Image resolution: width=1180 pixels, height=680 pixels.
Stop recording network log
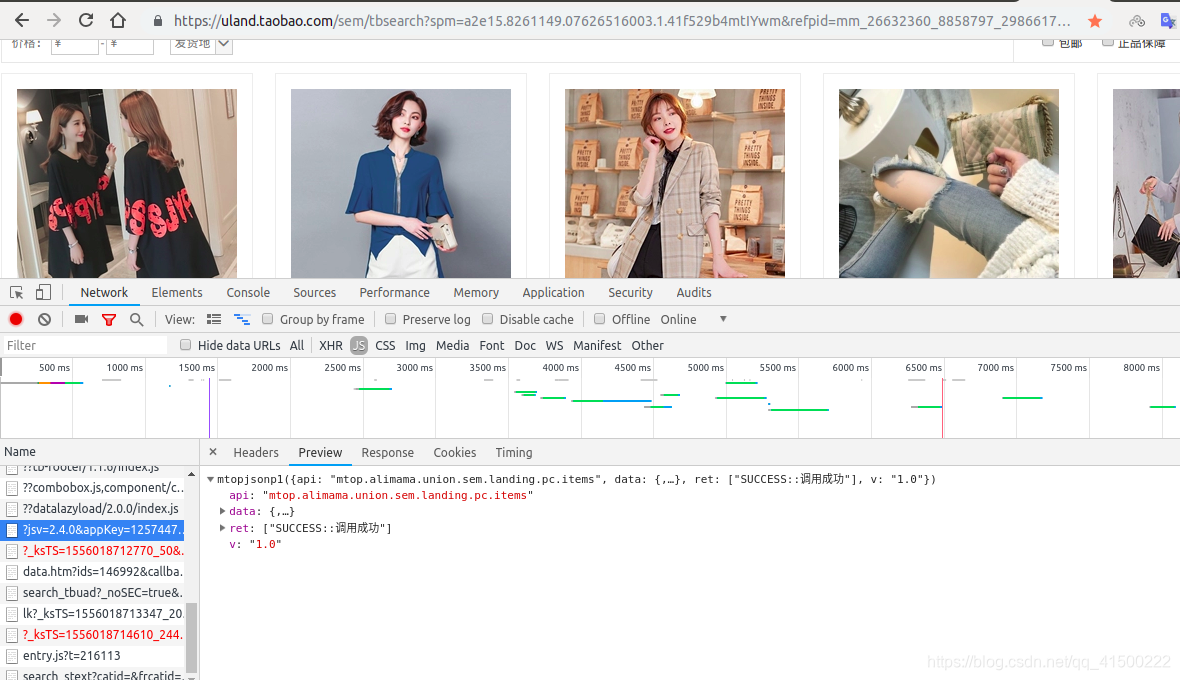coord(16,319)
